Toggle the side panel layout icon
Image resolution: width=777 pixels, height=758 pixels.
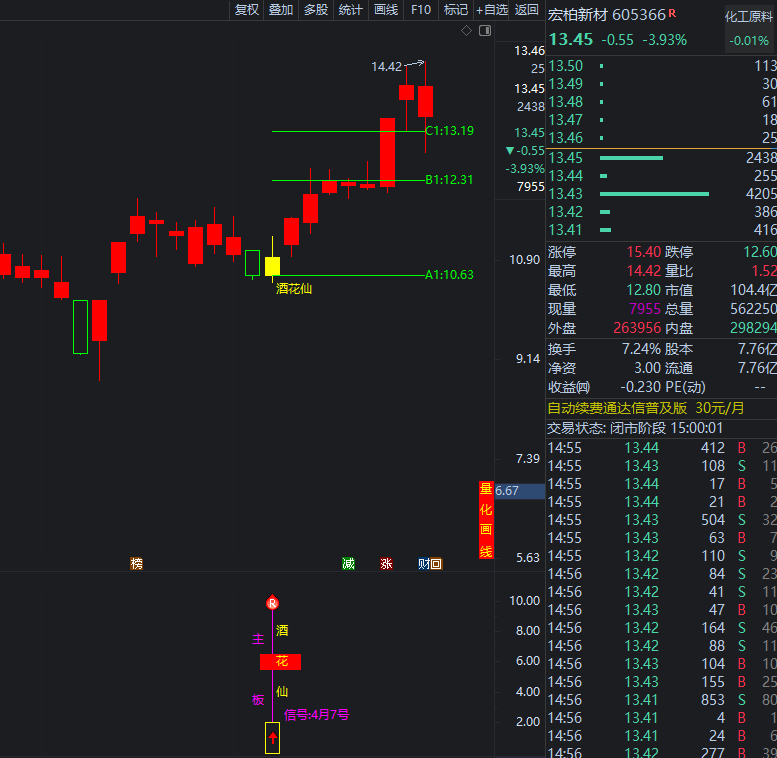(485, 31)
